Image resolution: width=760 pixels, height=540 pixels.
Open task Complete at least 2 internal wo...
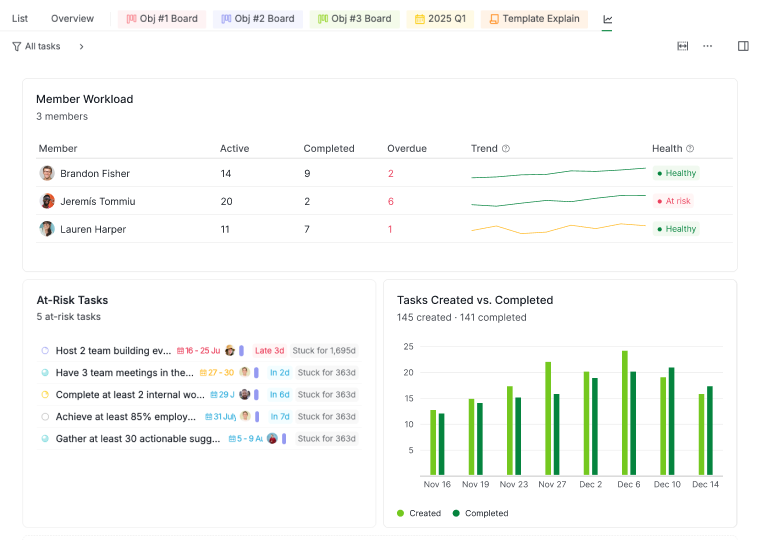(130, 395)
